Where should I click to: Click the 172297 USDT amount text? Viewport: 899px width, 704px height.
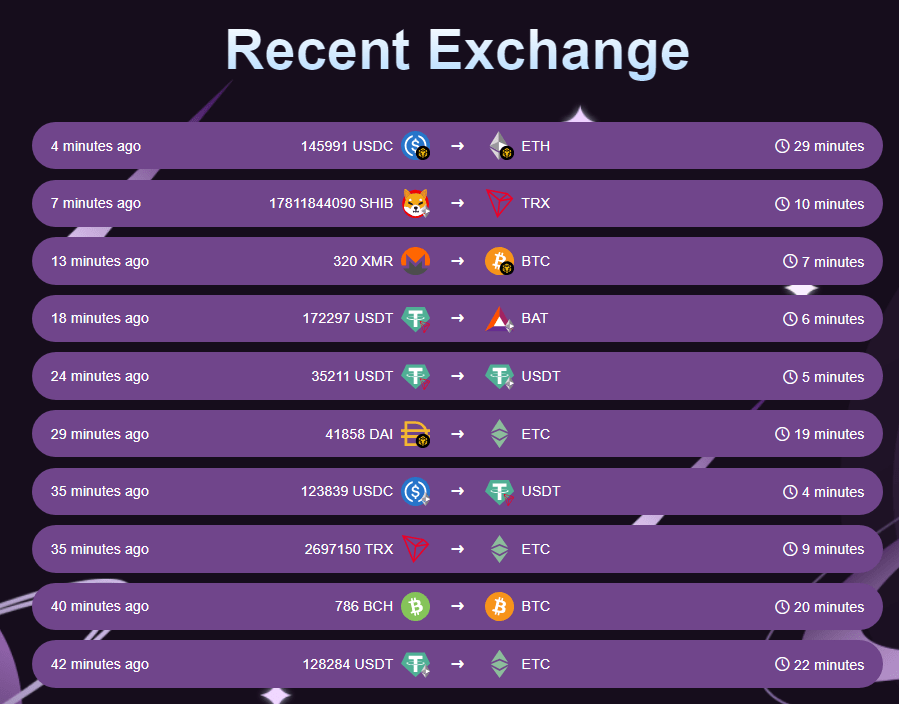pyautogui.click(x=347, y=318)
